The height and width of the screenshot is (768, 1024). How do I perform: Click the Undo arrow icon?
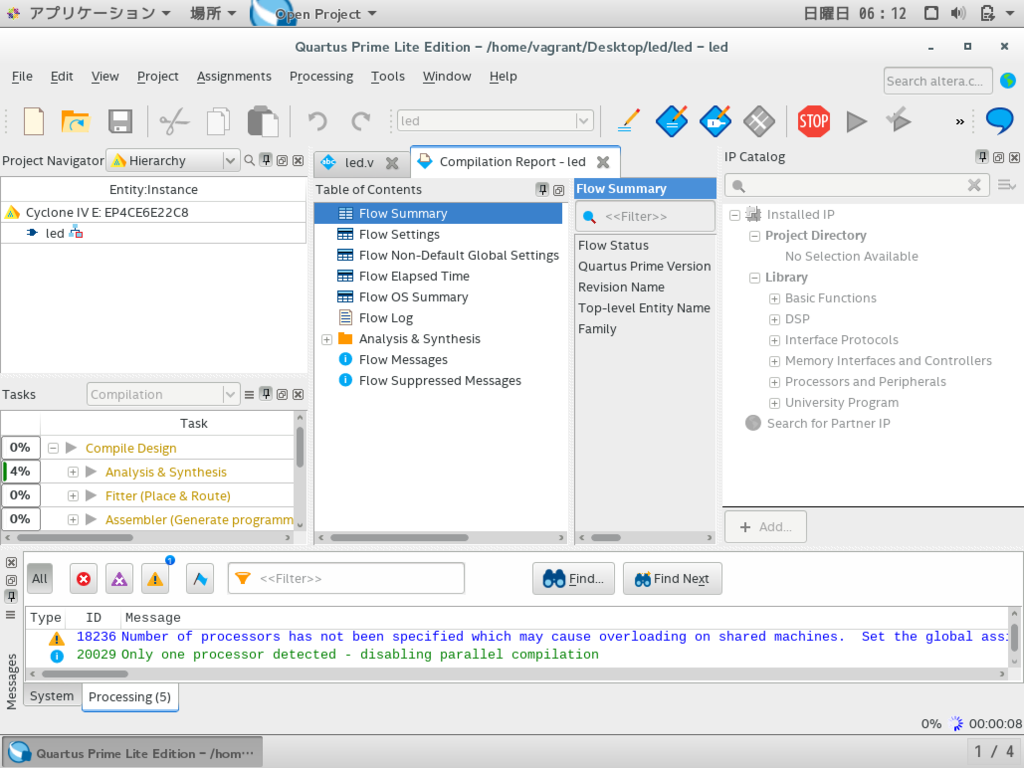point(317,121)
